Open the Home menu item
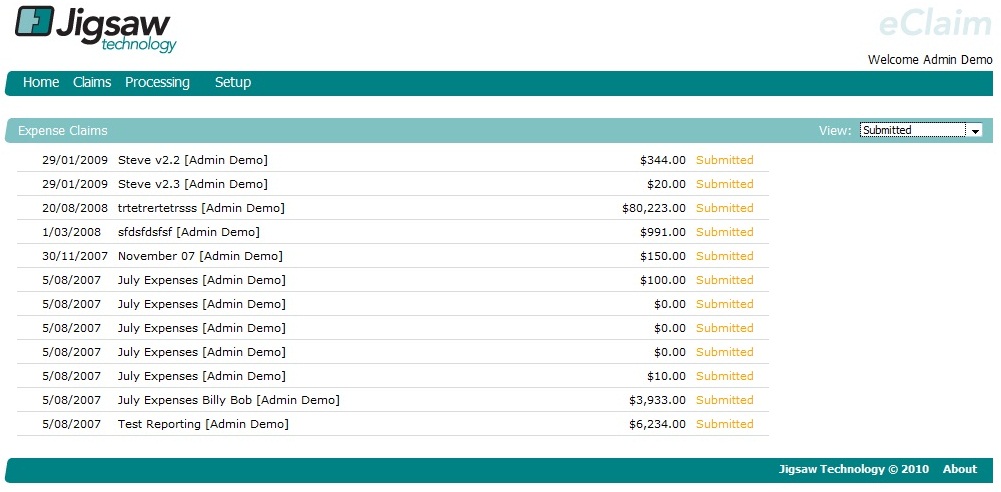This screenshot has width=1001, height=492. [x=41, y=83]
